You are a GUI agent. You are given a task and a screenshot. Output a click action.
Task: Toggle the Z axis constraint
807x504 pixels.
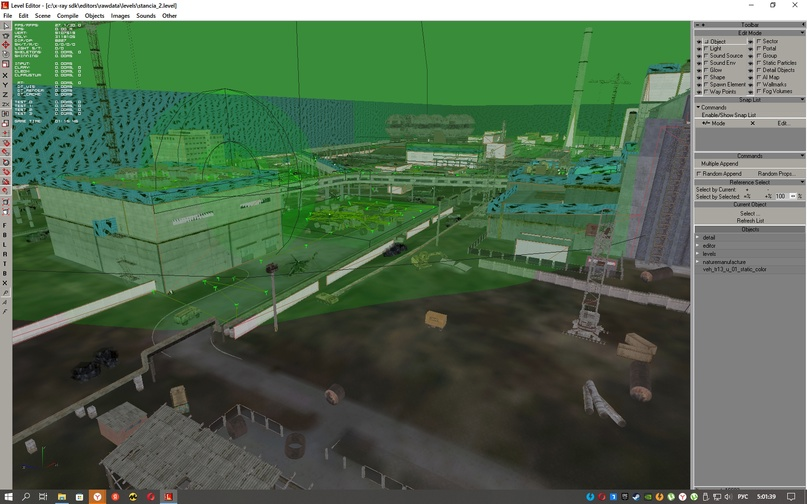(x=6, y=95)
